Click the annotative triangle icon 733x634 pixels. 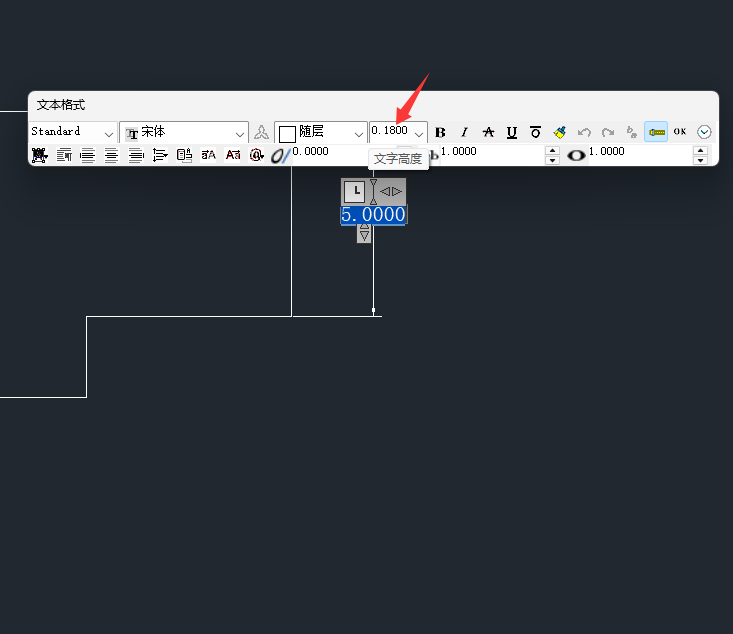pos(261,132)
